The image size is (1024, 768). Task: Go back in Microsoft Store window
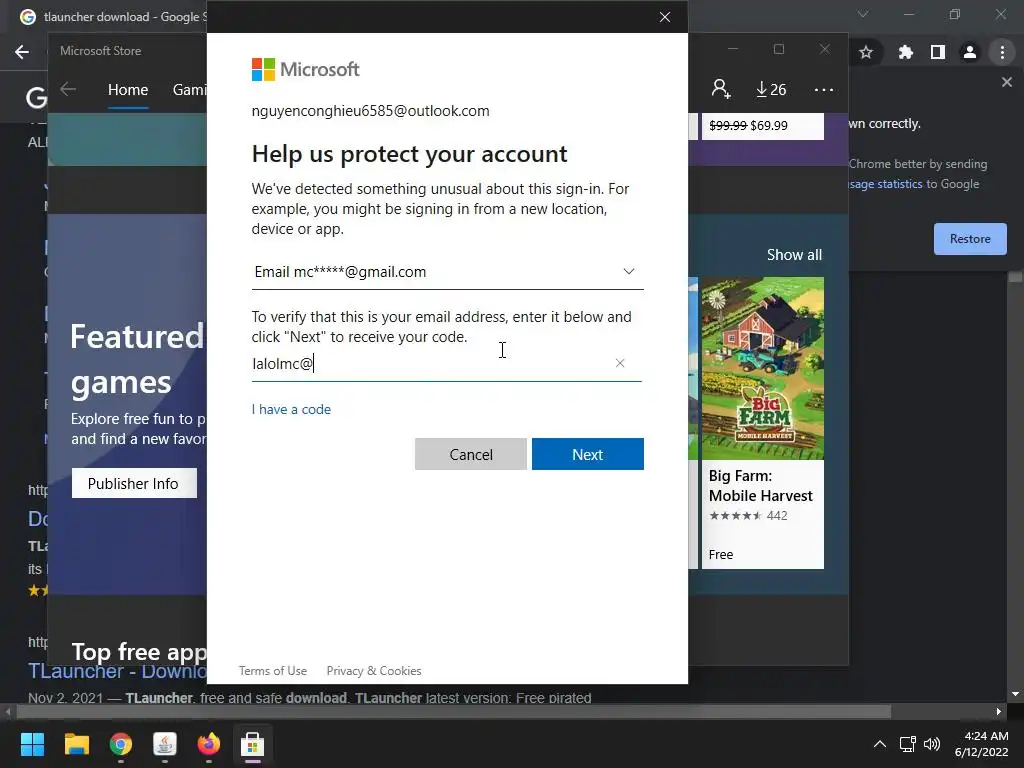click(x=68, y=89)
